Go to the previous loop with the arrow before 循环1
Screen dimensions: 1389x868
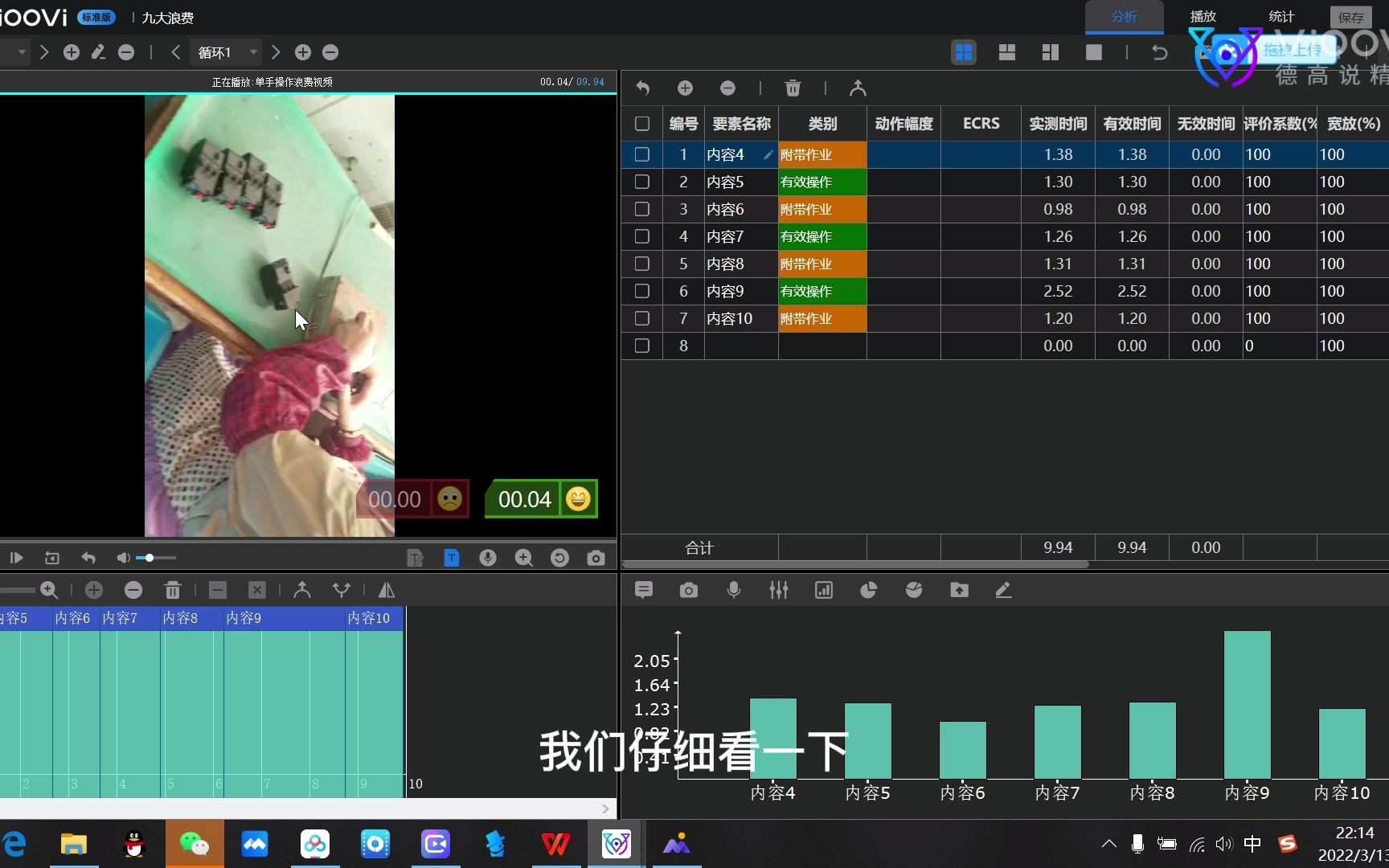pyautogui.click(x=176, y=52)
